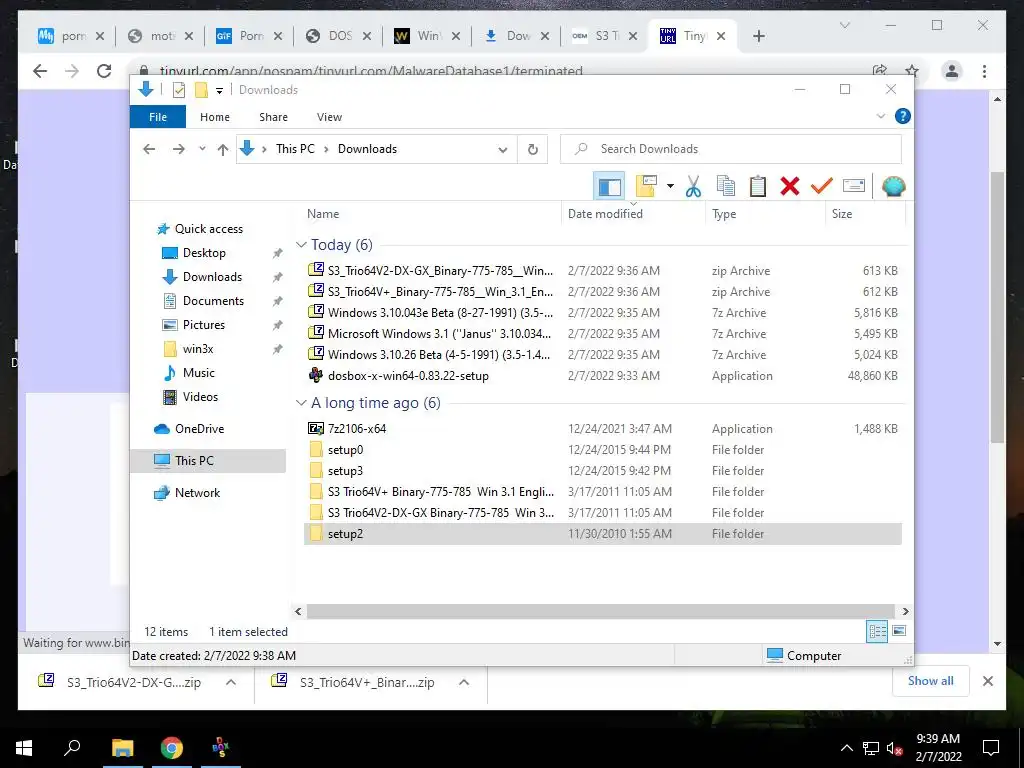Select Windows 3.10.043e Beta archive
The image size is (1024, 768).
(603, 313)
